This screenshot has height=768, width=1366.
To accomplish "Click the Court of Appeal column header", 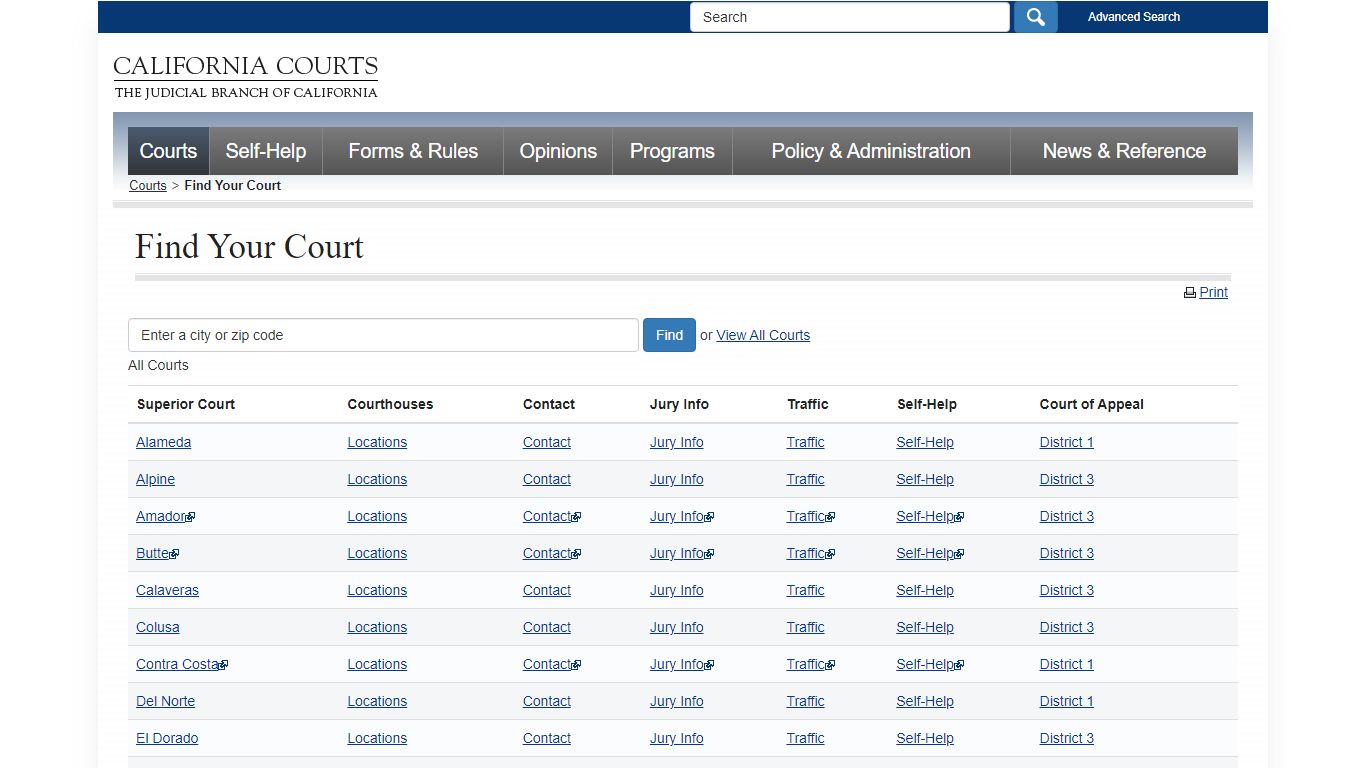I will pos(1091,404).
